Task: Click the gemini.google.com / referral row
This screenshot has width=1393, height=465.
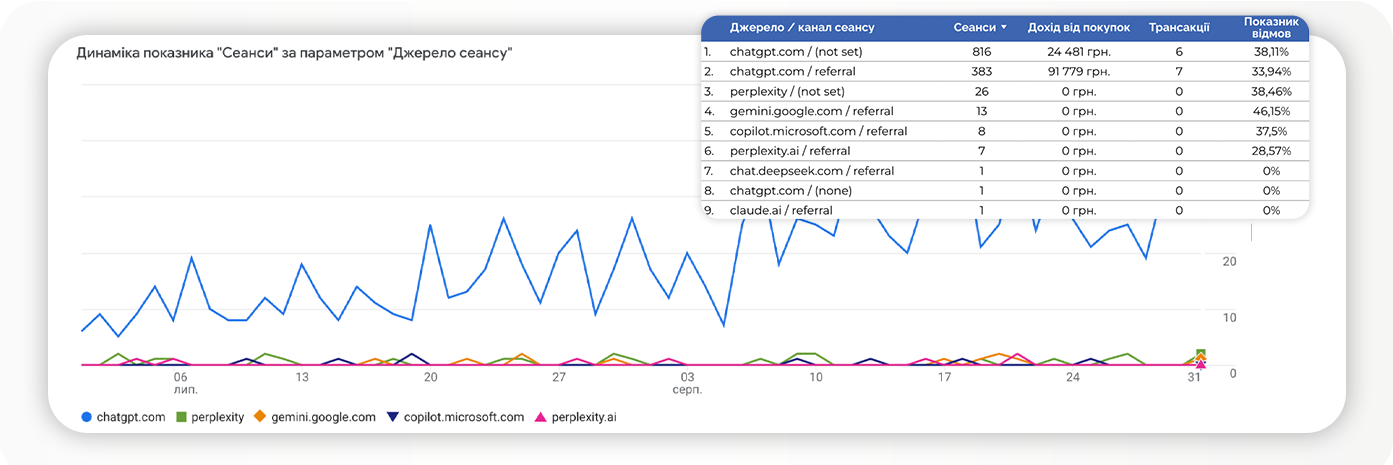Action: [x=811, y=111]
